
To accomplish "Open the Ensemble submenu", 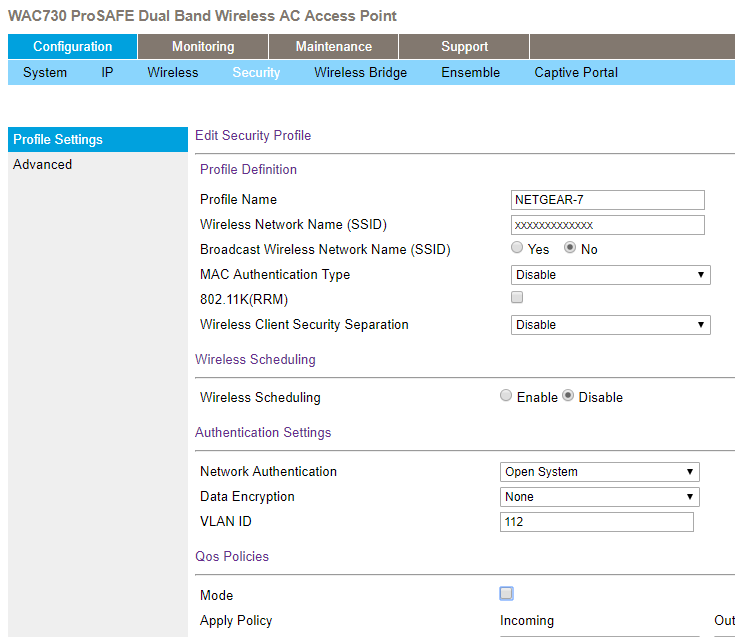I will point(471,73).
